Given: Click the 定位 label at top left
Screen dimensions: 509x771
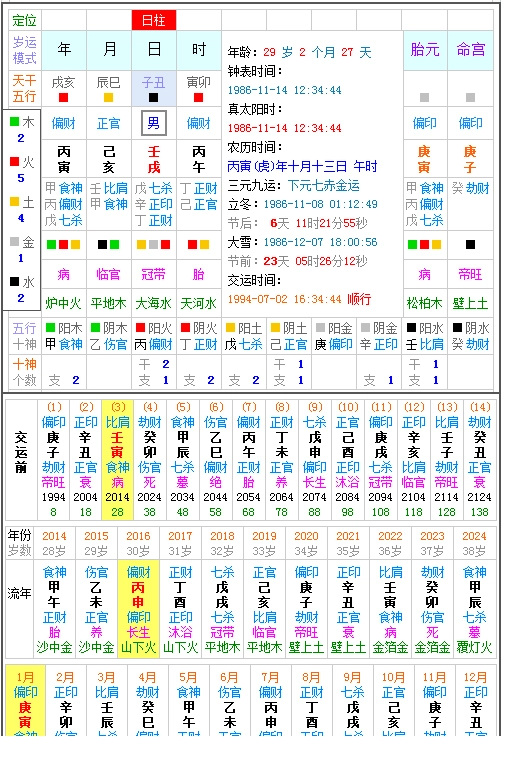Looking at the screenshot, I should coord(24,20).
